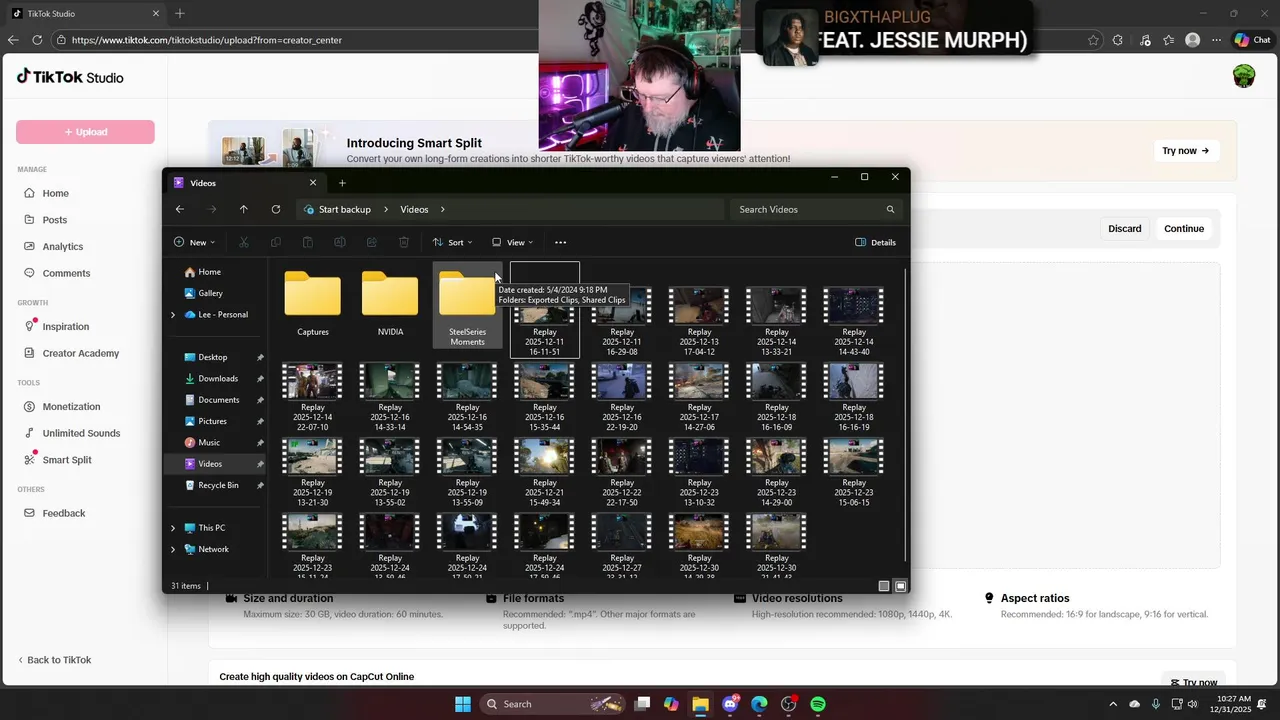This screenshot has height=720, width=1280.
Task: Open the View dropdown menu
Action: (x=512, y=242)
